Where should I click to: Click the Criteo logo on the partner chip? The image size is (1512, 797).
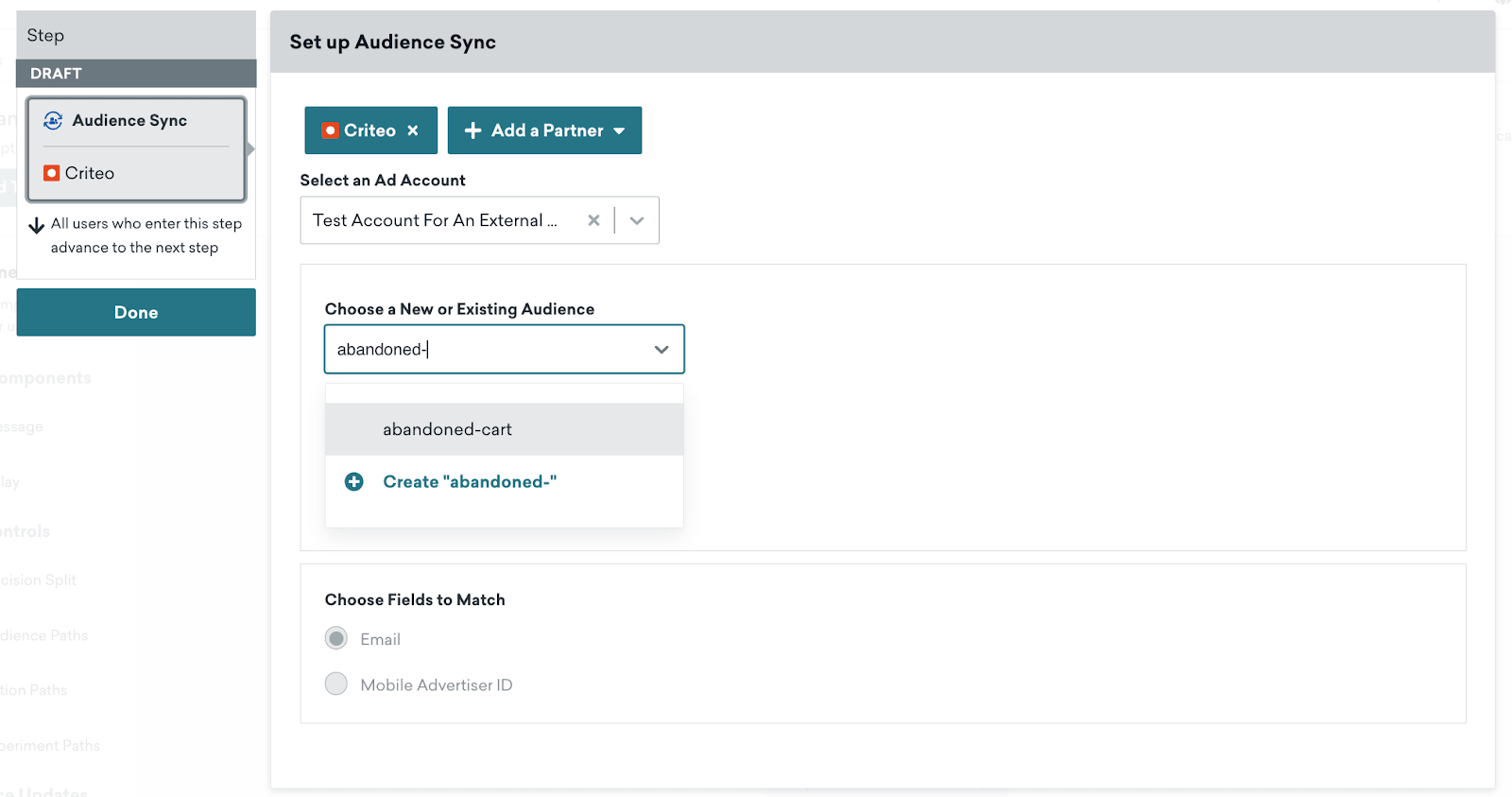coord(330,130)
